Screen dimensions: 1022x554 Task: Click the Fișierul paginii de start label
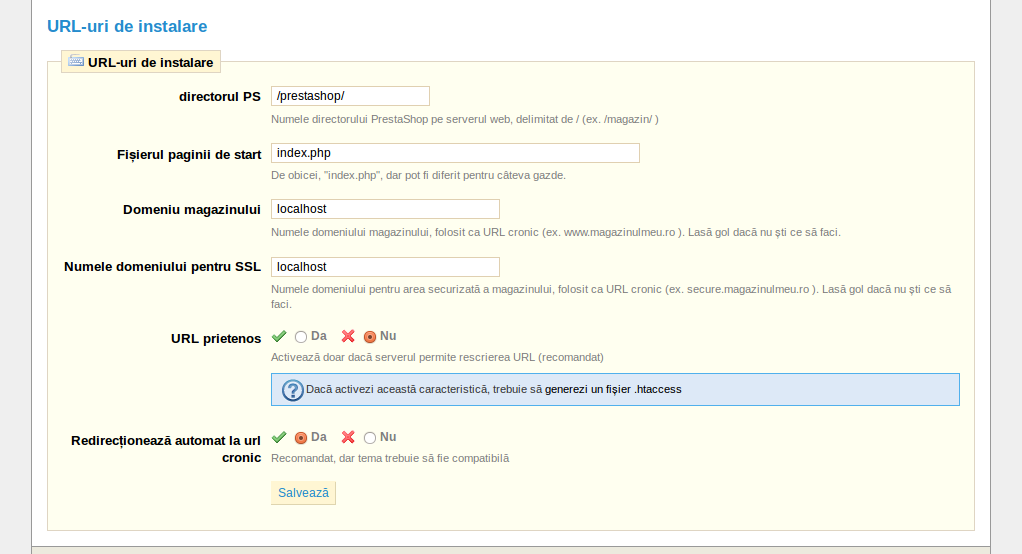(189, 154)
